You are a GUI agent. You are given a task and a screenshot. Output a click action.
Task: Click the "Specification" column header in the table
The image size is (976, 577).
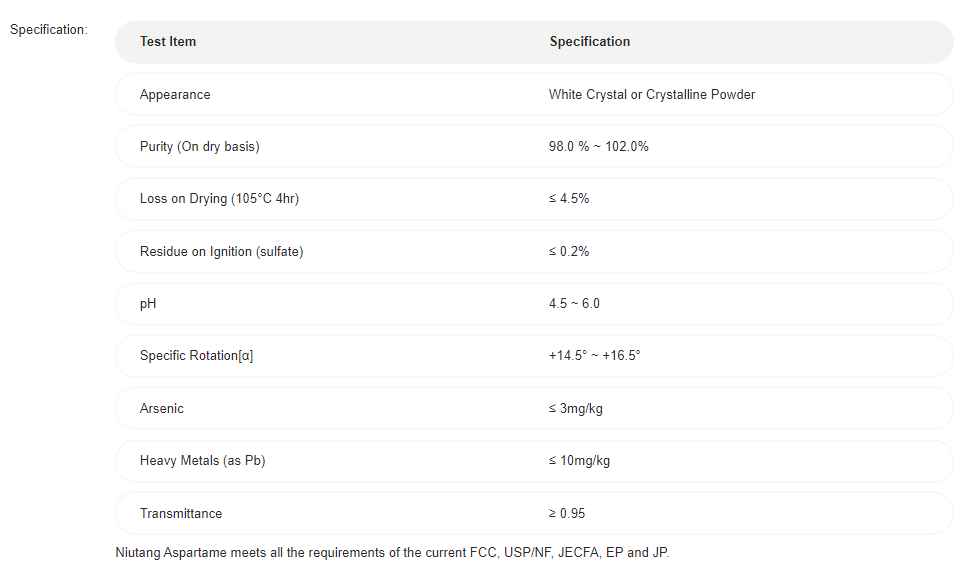pyautogui.click(x=590, y=42)
